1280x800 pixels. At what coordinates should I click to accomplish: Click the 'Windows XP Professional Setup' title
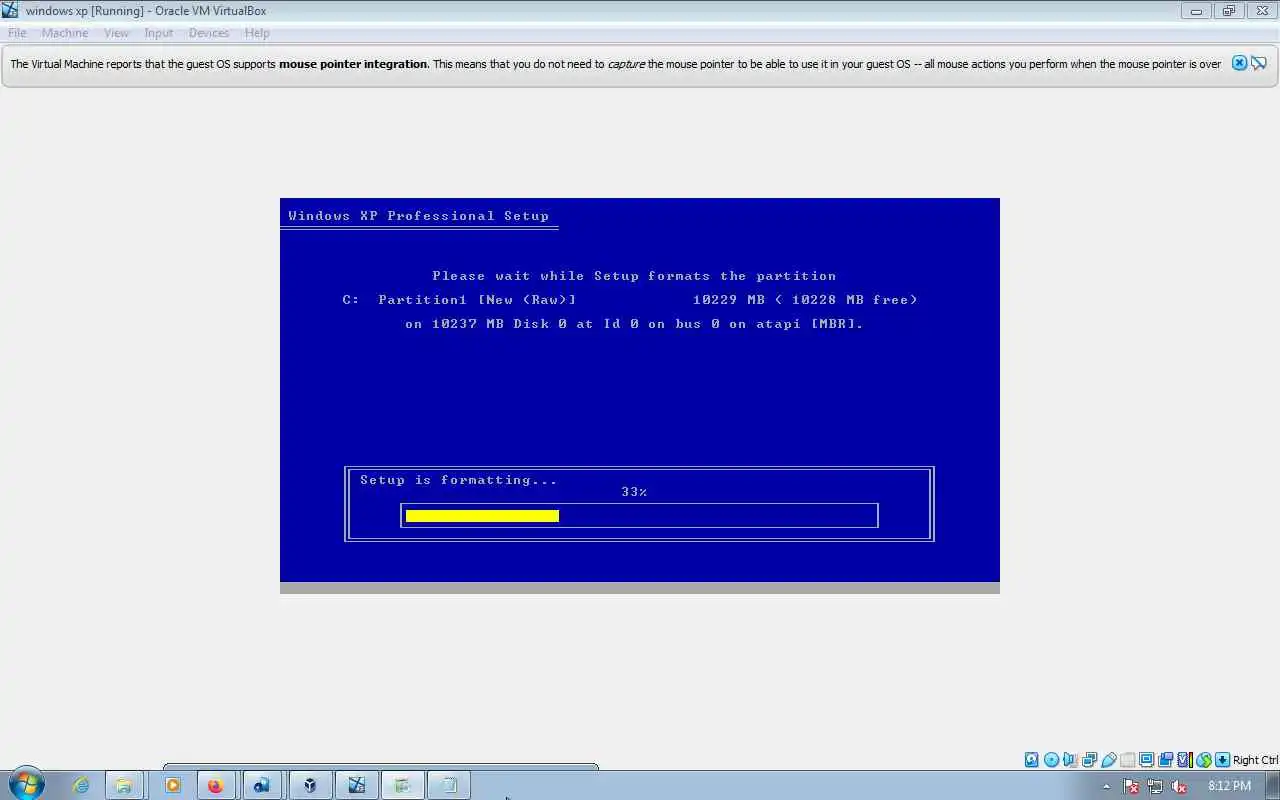(418, 216)
